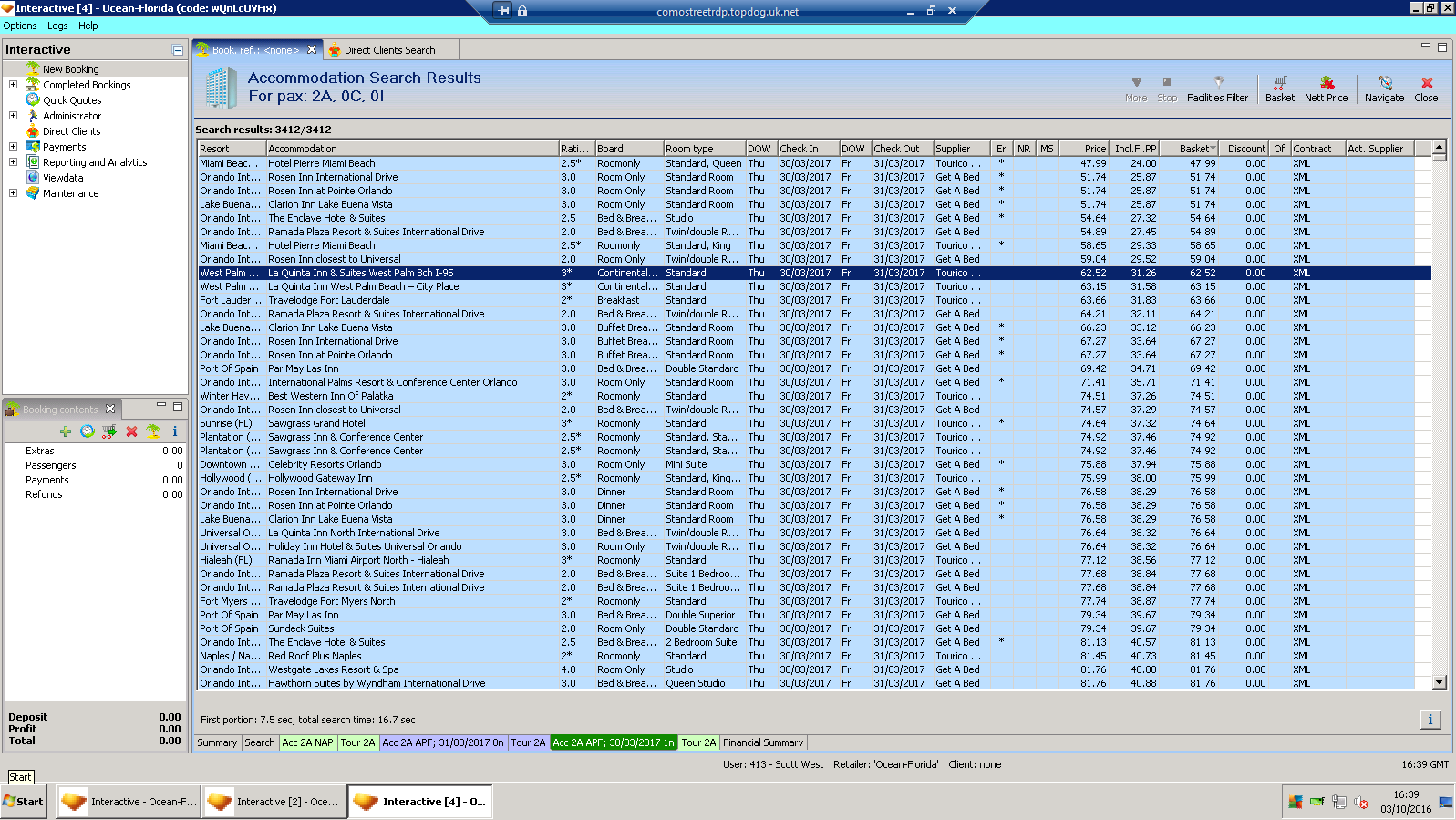Sort results by the Basket column header
This screenshot has height=820, width=1456.
click(1191, 149)
